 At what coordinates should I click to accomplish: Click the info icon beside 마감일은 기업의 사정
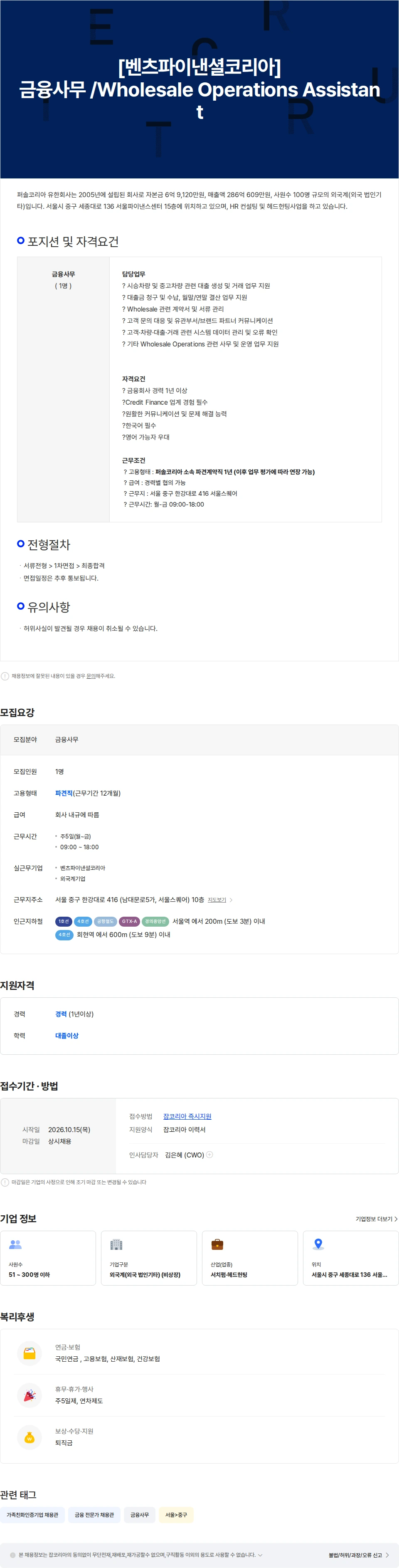[x=5, y=1182]
